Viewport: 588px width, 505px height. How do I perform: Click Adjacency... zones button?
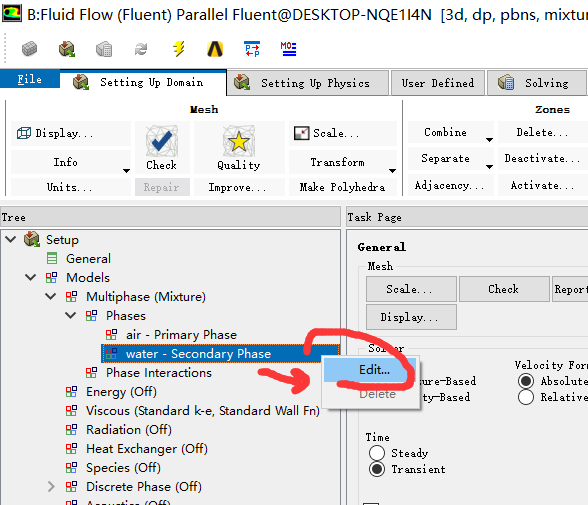(450, 185)
